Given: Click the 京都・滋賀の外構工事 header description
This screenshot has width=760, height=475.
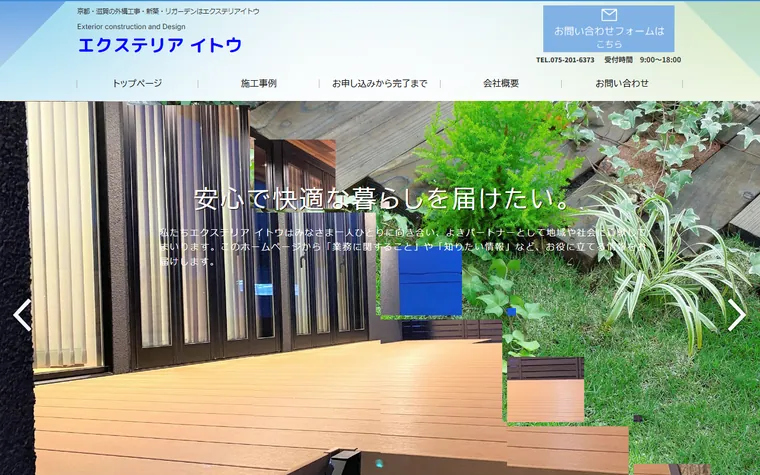Looking at the screenshot, I should coord(168,11).
